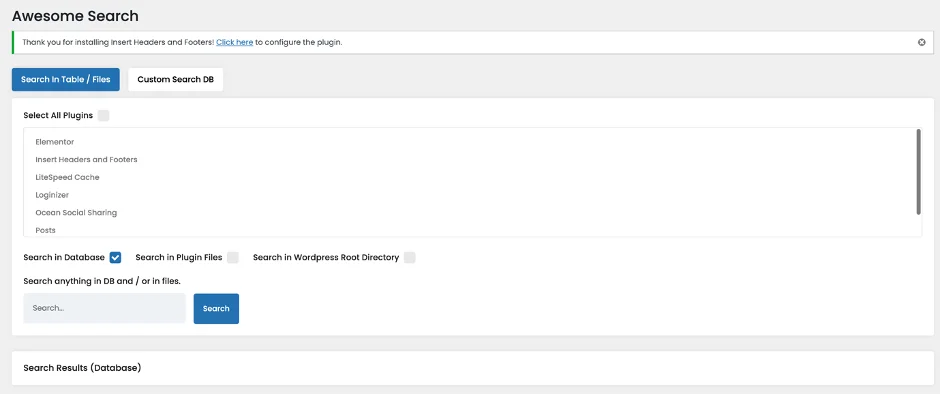Enable Search in Wordpress Root Directory checkbox
Image resolution: width=941 pixels, height=395 pixels.
point(409,258)
